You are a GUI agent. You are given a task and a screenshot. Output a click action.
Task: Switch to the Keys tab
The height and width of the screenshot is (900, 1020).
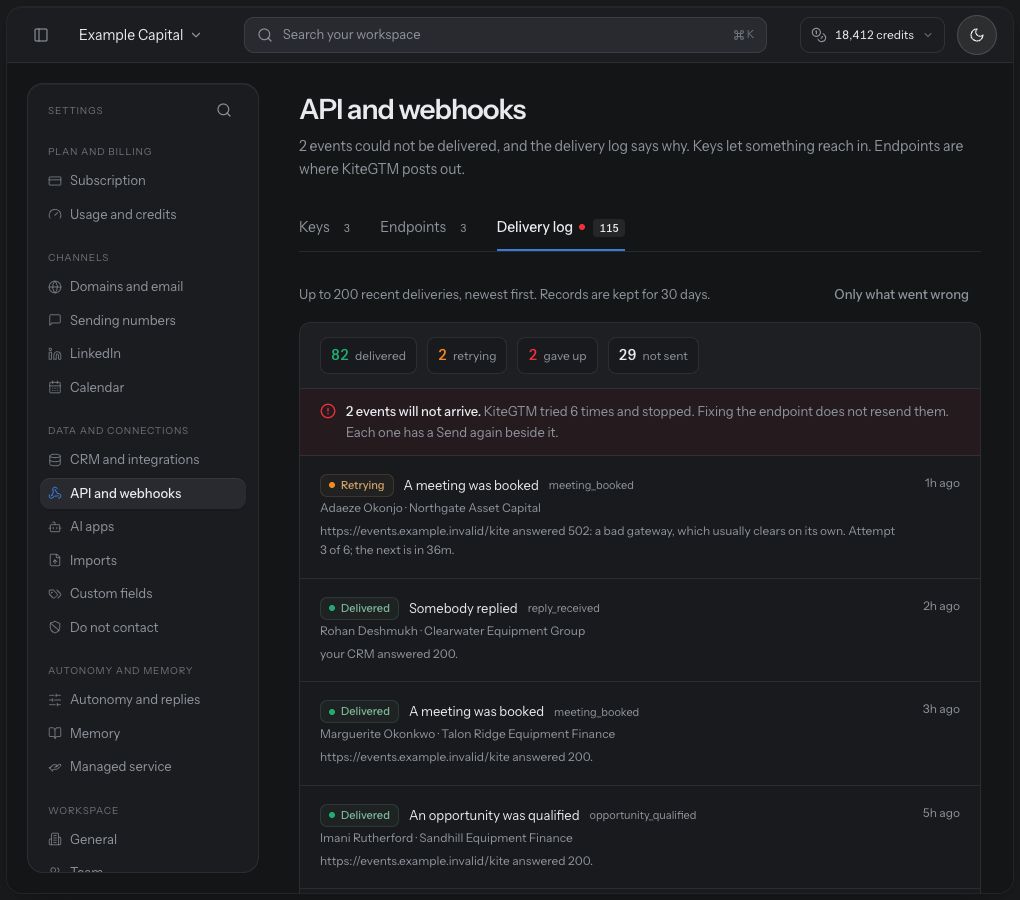pos(325,228)
